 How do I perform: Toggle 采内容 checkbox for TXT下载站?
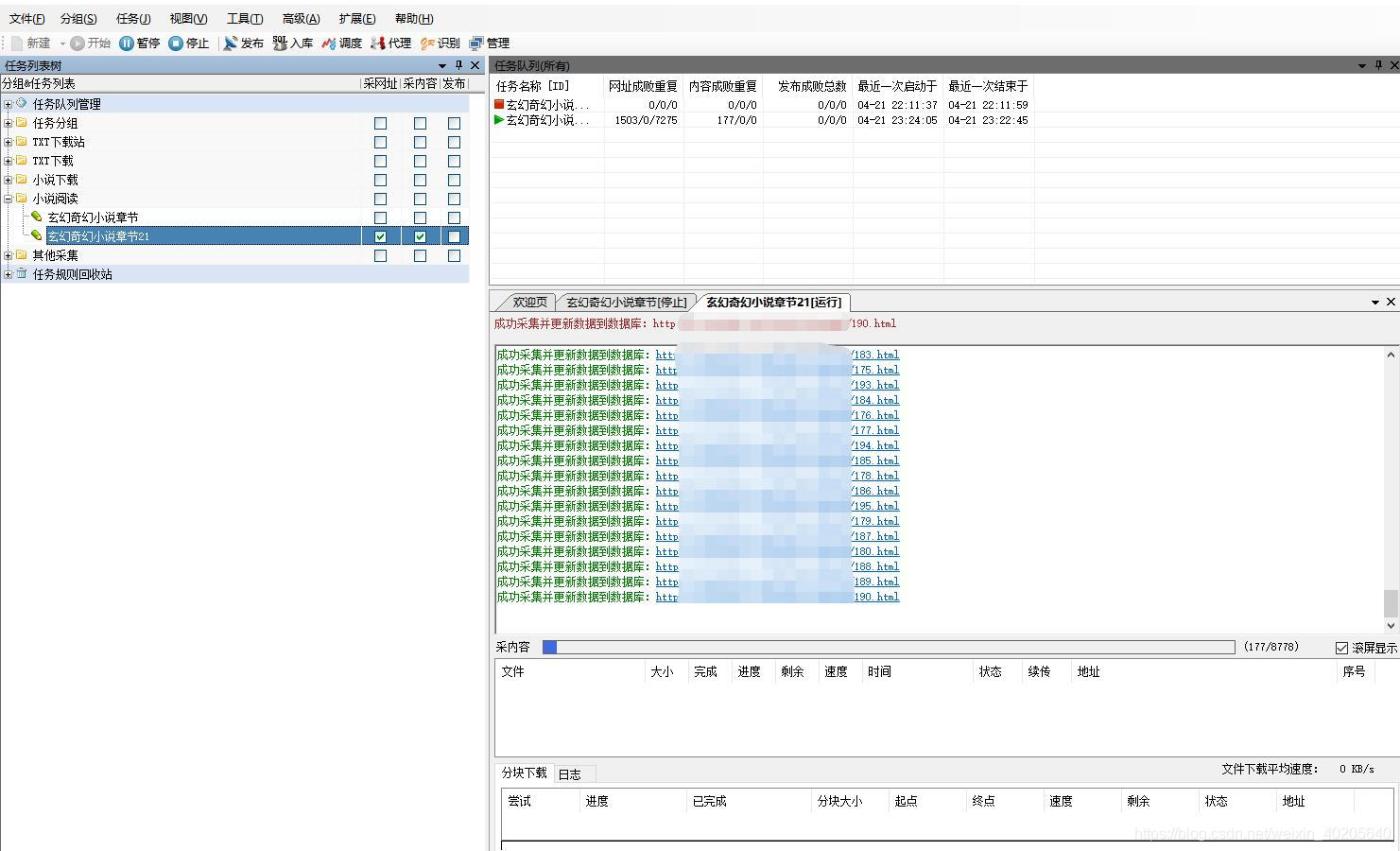pyautogui.click(x=420, y=142)
